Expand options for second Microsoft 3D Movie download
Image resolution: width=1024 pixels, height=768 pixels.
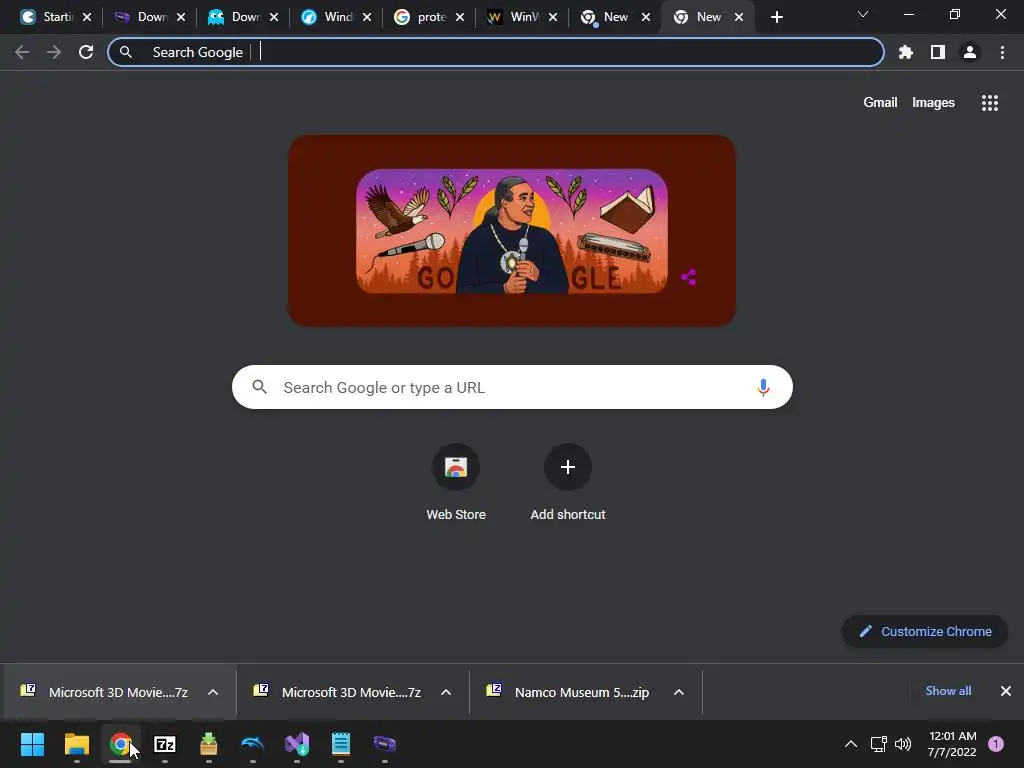[x=446, y=692]
